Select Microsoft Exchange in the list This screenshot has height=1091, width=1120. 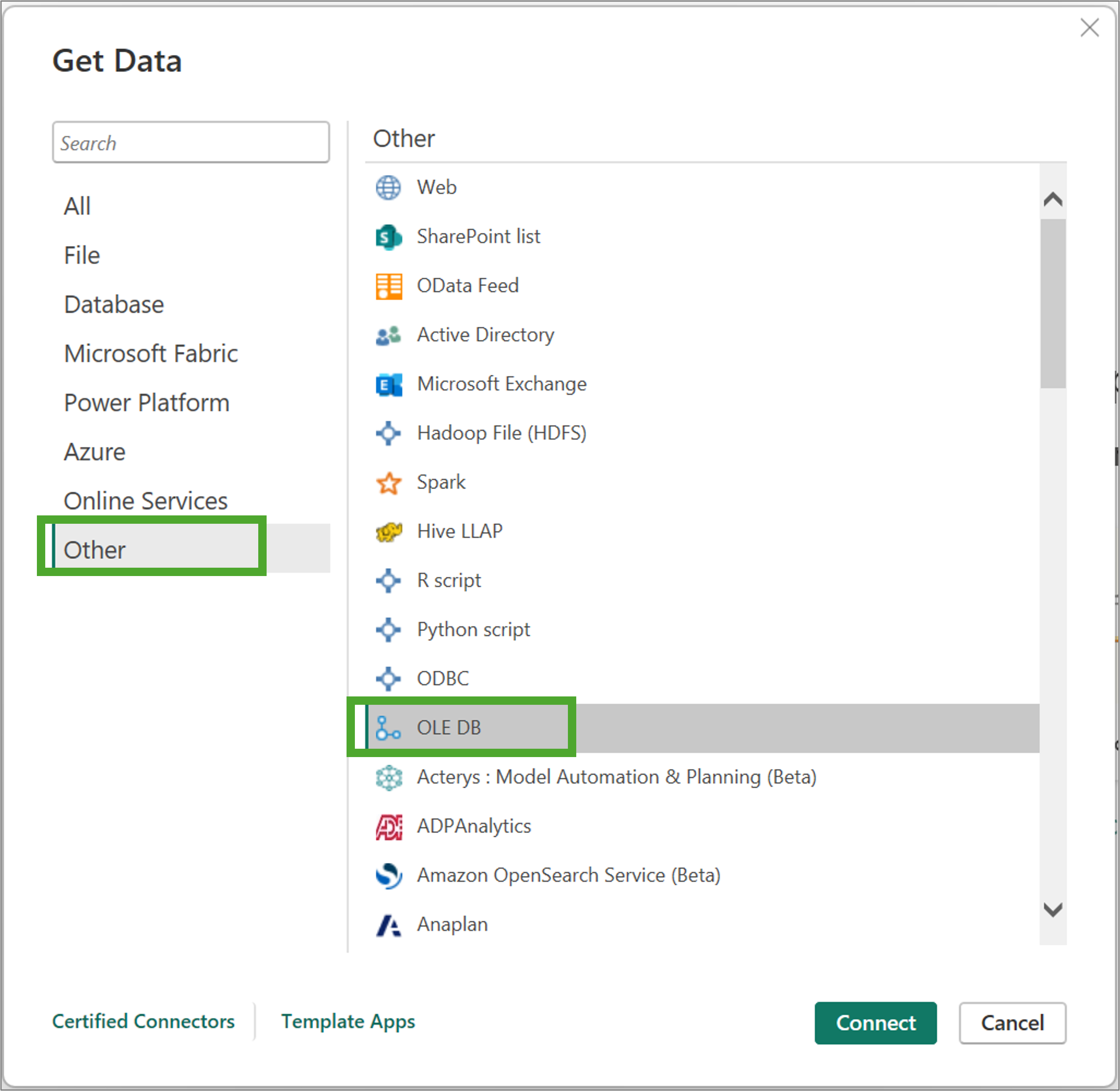502,384
